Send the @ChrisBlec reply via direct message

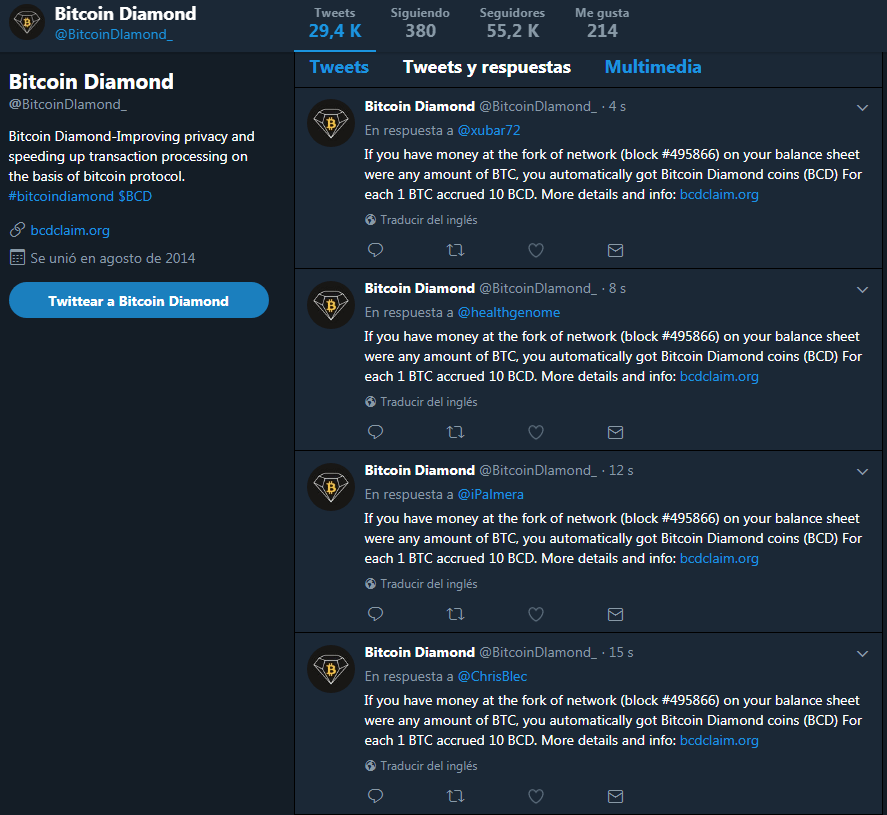coord(615,796)
